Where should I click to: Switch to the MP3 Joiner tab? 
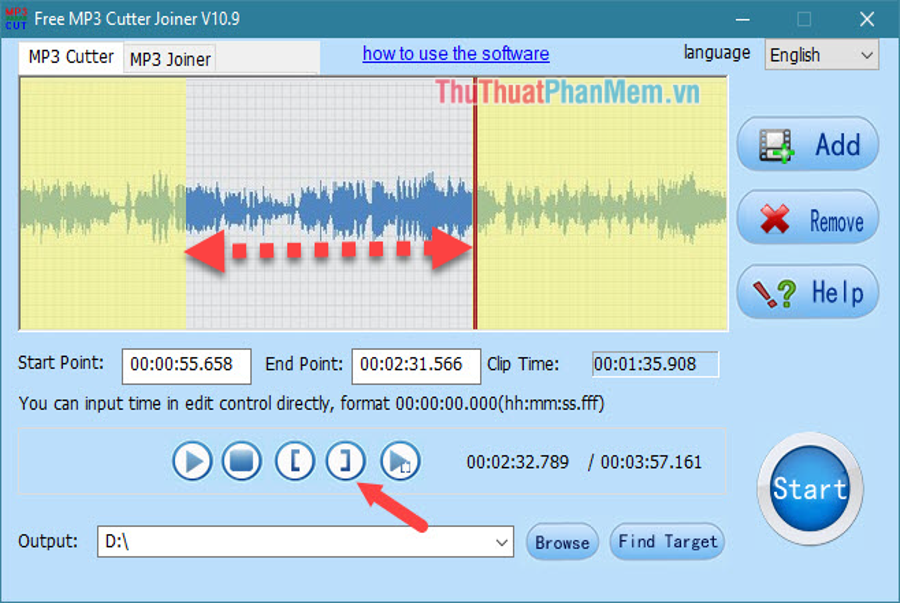pyautogui.click(x=170, y=59)
